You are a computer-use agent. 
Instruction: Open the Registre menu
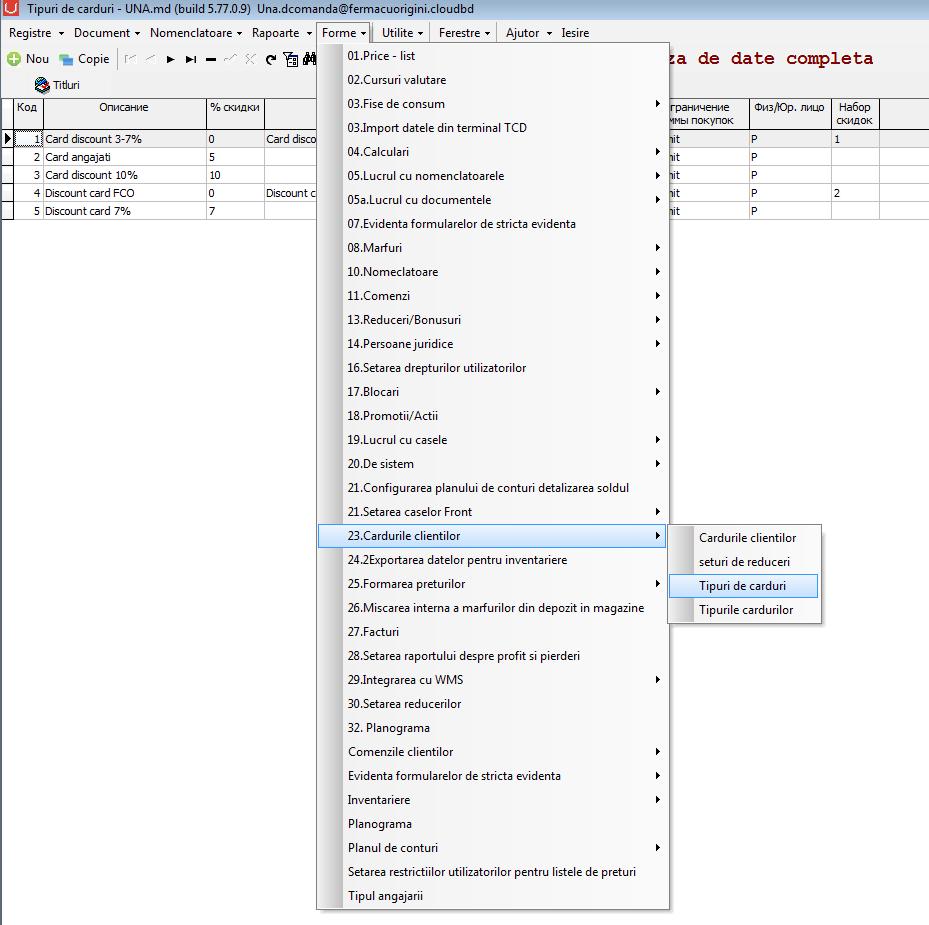tap(30, 33)
